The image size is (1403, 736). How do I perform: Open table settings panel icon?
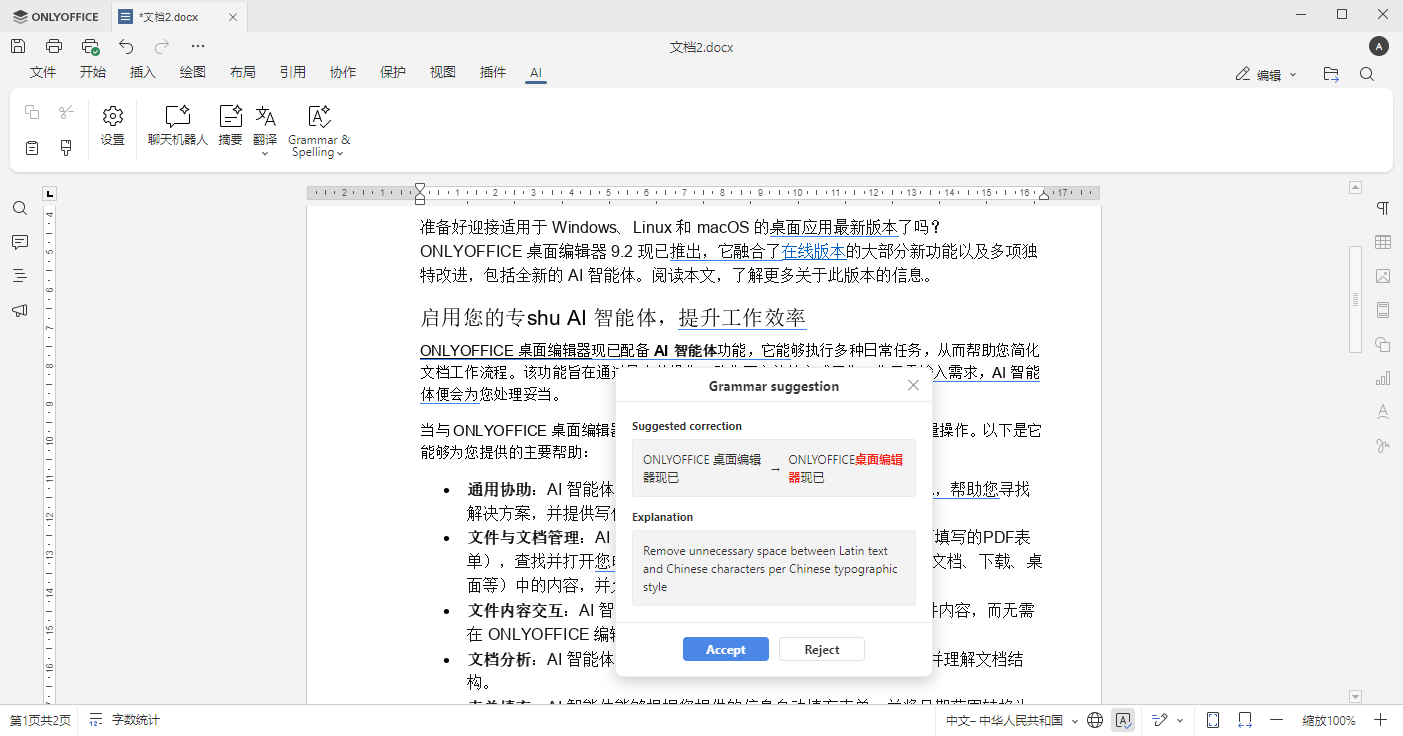(x=1382, y=242)
